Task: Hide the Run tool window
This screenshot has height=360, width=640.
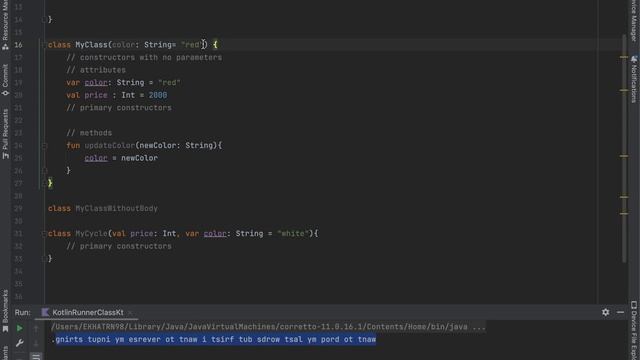Action: tap(620, 312)
